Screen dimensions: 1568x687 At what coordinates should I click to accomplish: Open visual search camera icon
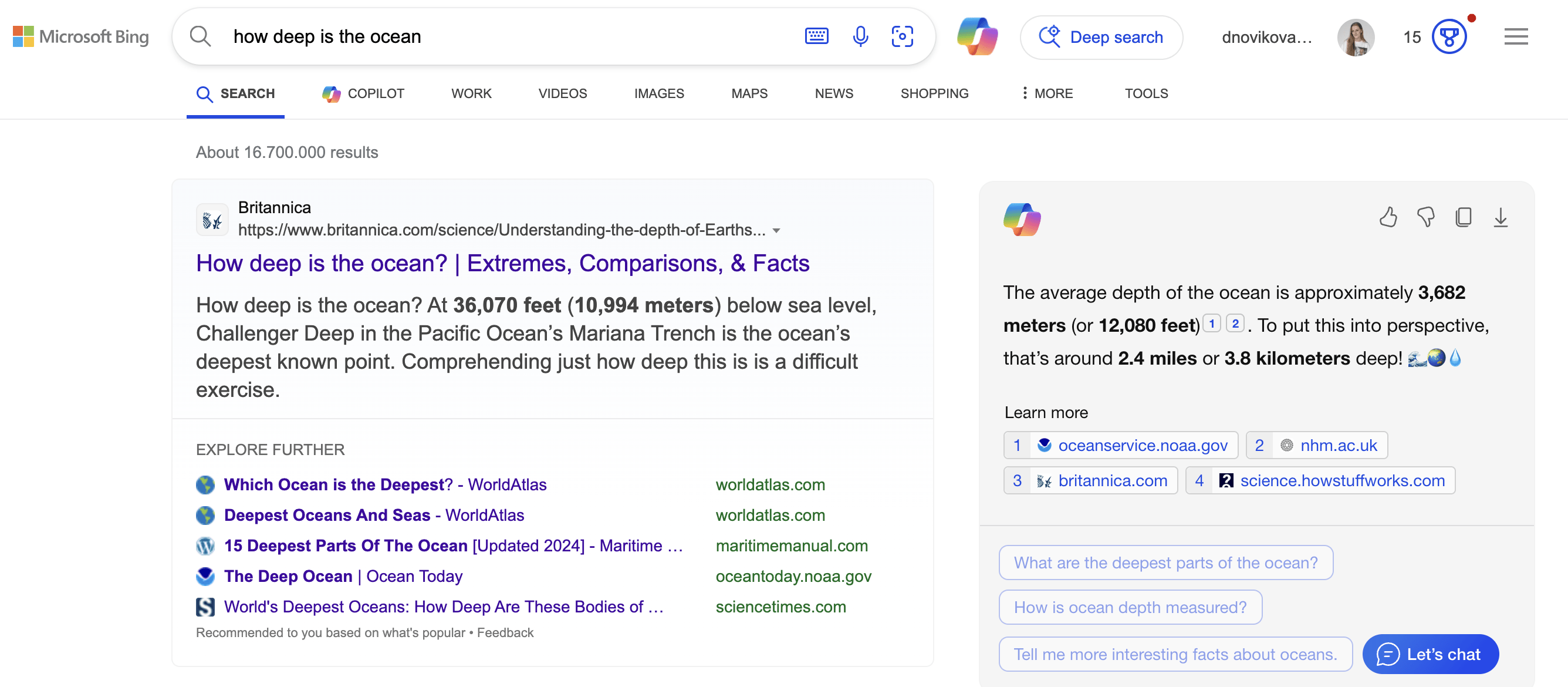[902, 36]
